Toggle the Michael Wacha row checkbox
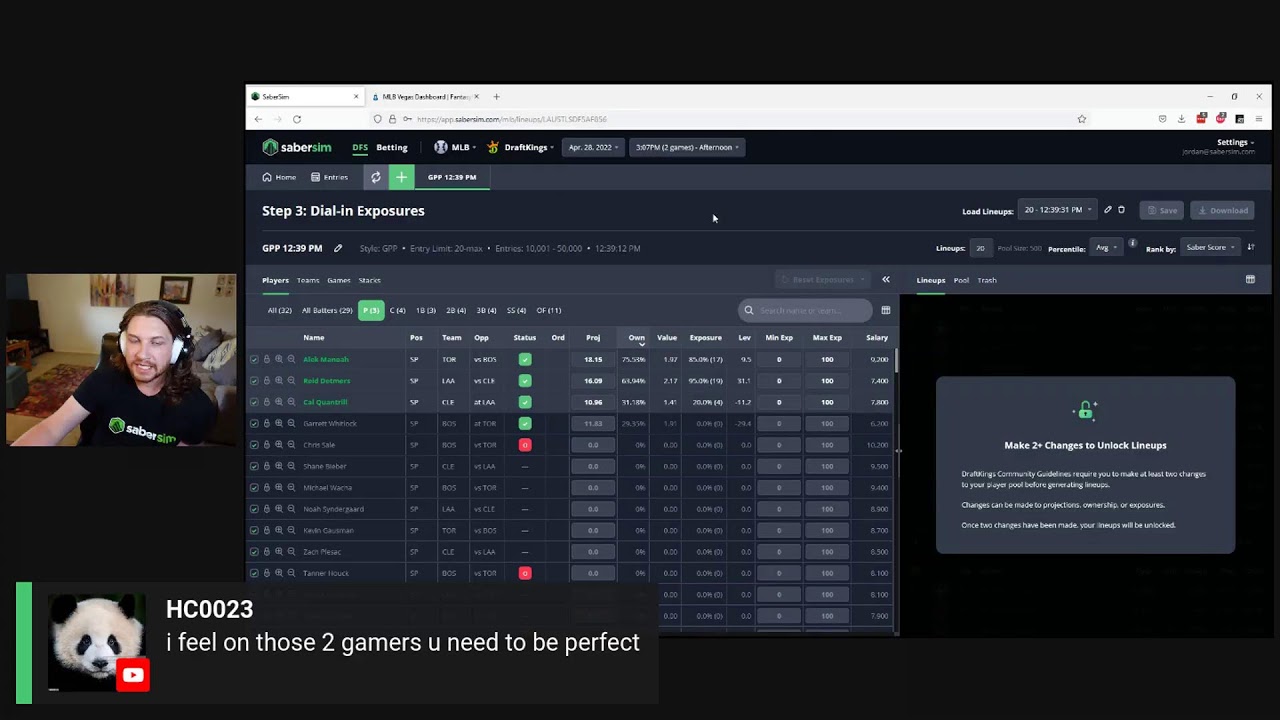The height and width of the screenshot is (720, 1280). pos(254,487)
